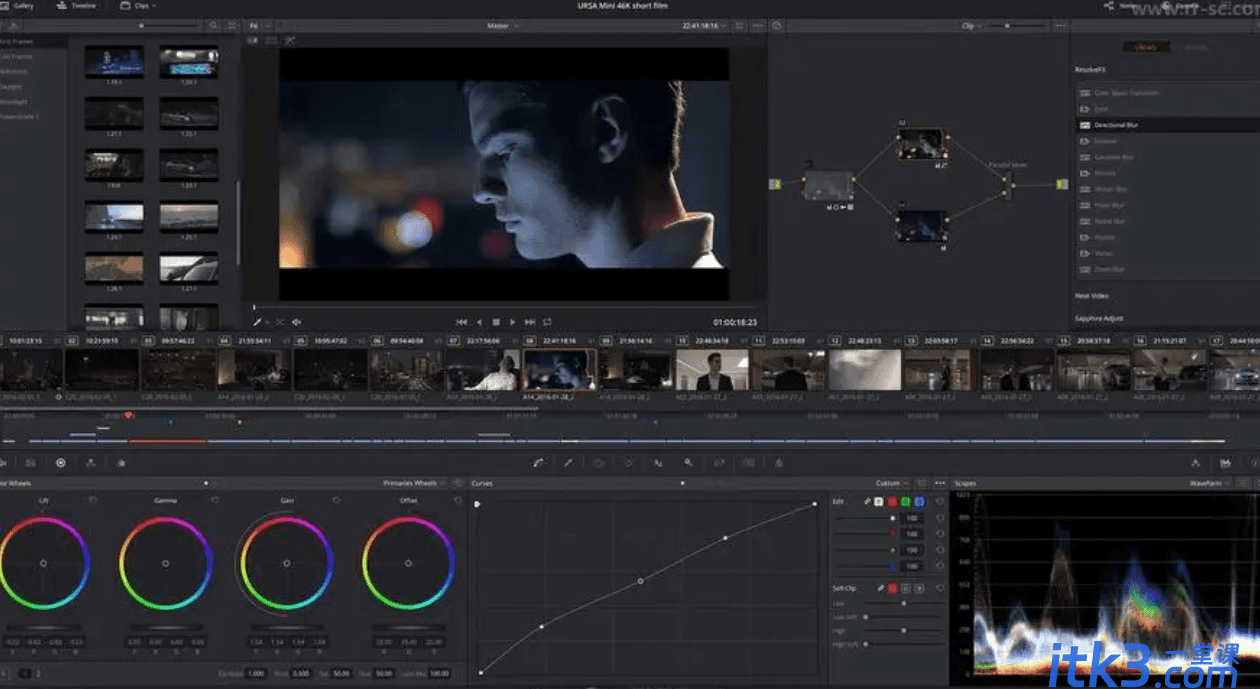Select the Zoom Blur effect

tap(1165, 269)
